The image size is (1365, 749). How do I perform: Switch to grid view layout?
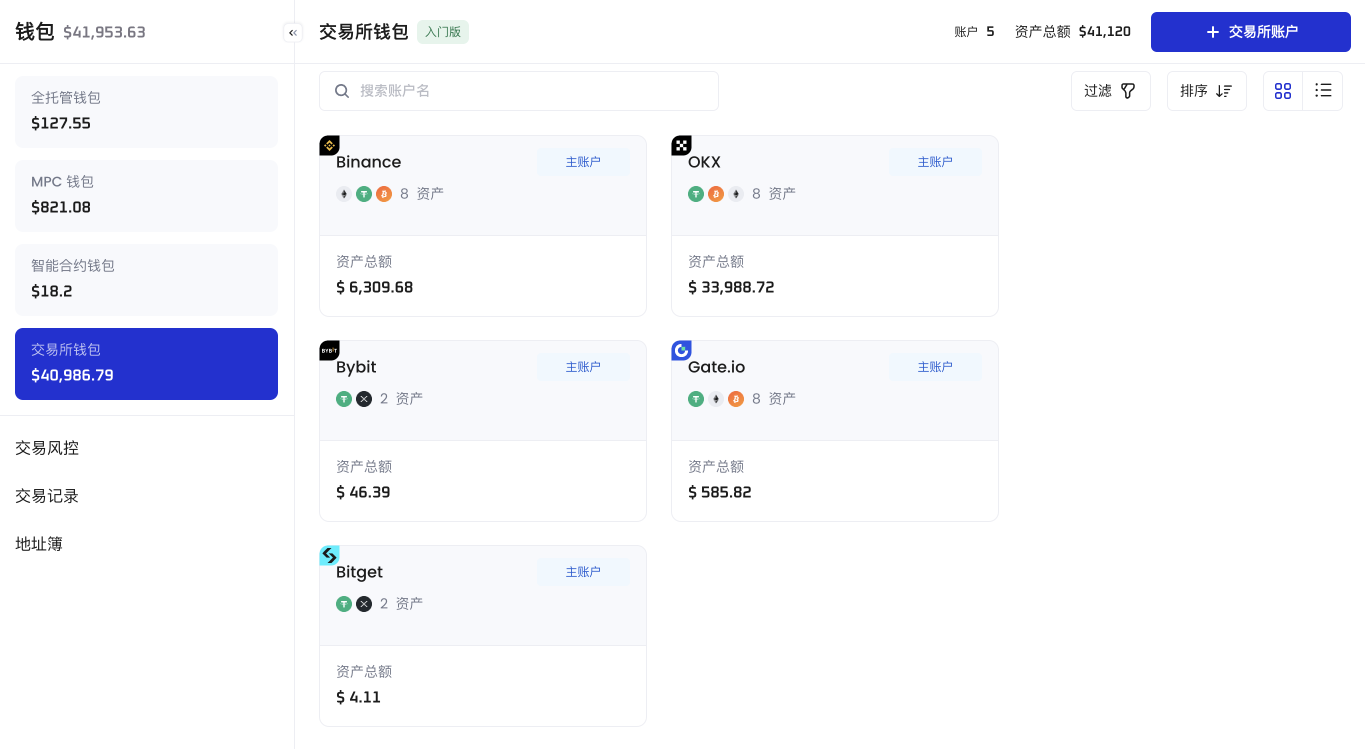[x=1283, y=91]
